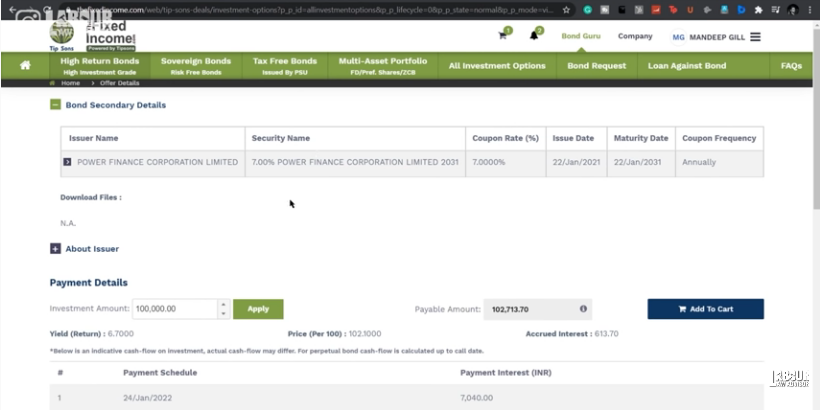
Task: Click the Coupon Frequency column header
Action: (x=719, y=138)
